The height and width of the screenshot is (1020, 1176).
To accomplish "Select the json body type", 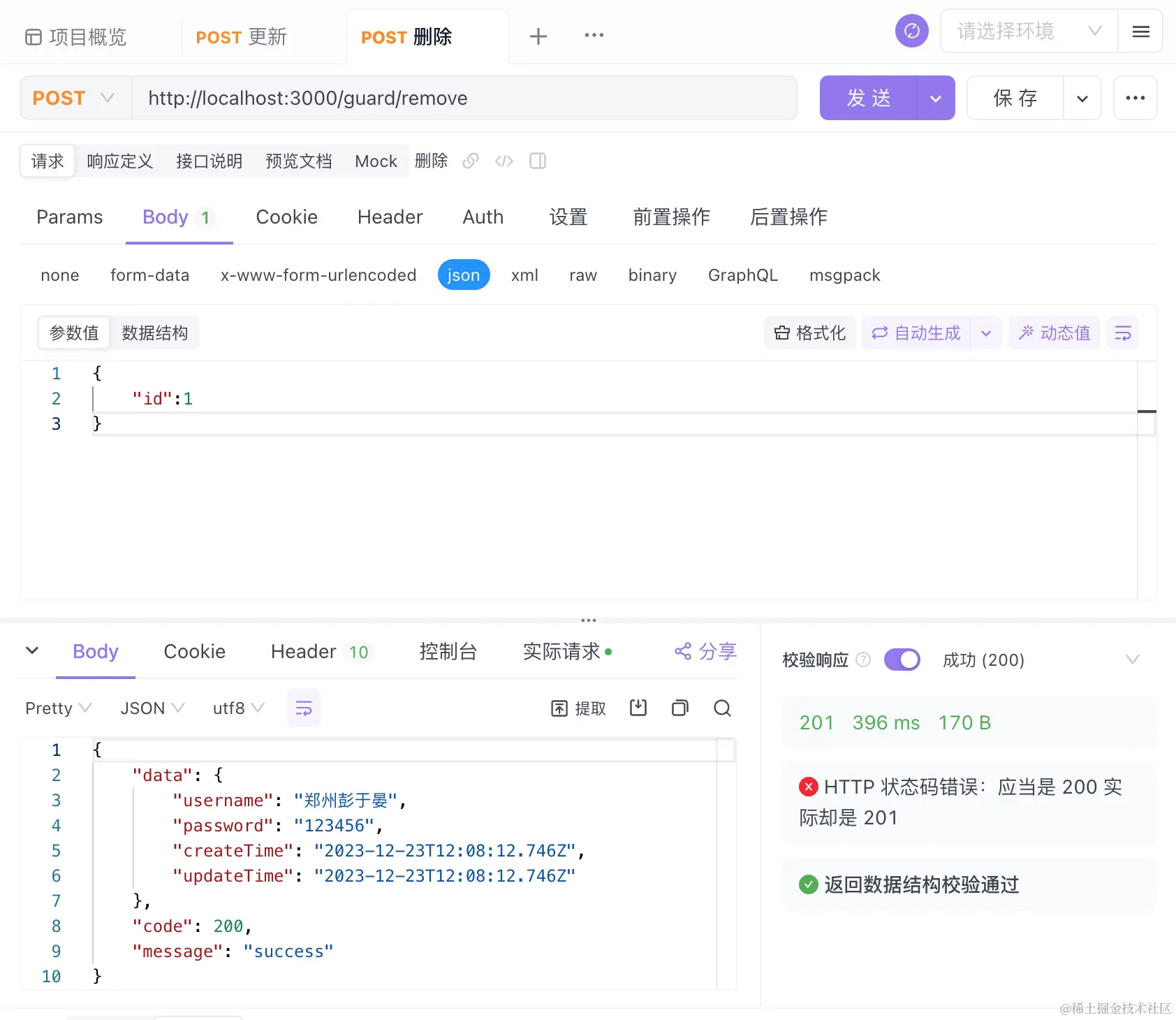I will click(x=464, y=275).
